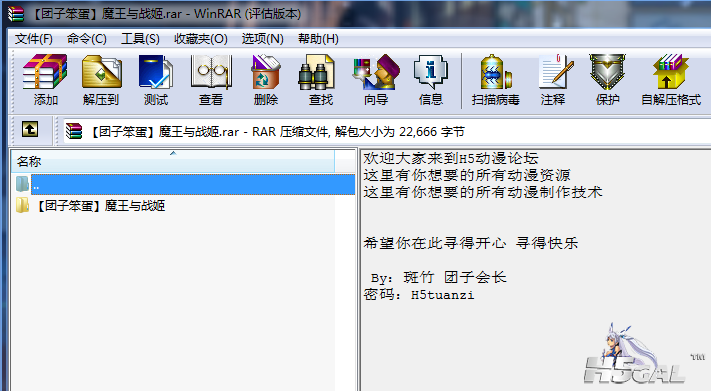Viewport: 711px width, 391px height.
Task: Click comment line 这里有你想要的所有动漫制作技术
Action: pyautogui.click(x=482, y=192)
